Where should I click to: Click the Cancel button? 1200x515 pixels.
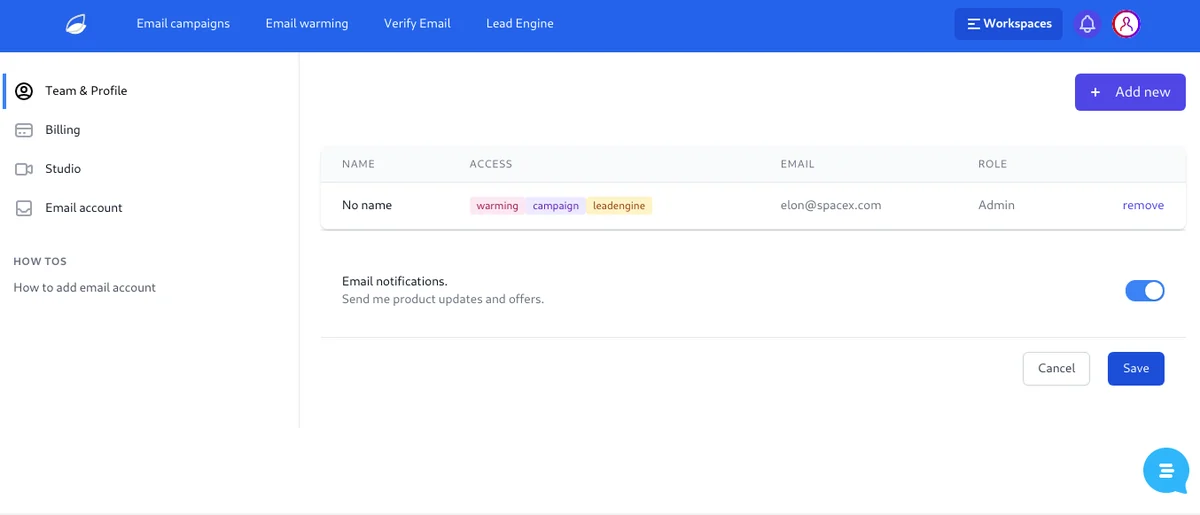[x=1056, y=369]
